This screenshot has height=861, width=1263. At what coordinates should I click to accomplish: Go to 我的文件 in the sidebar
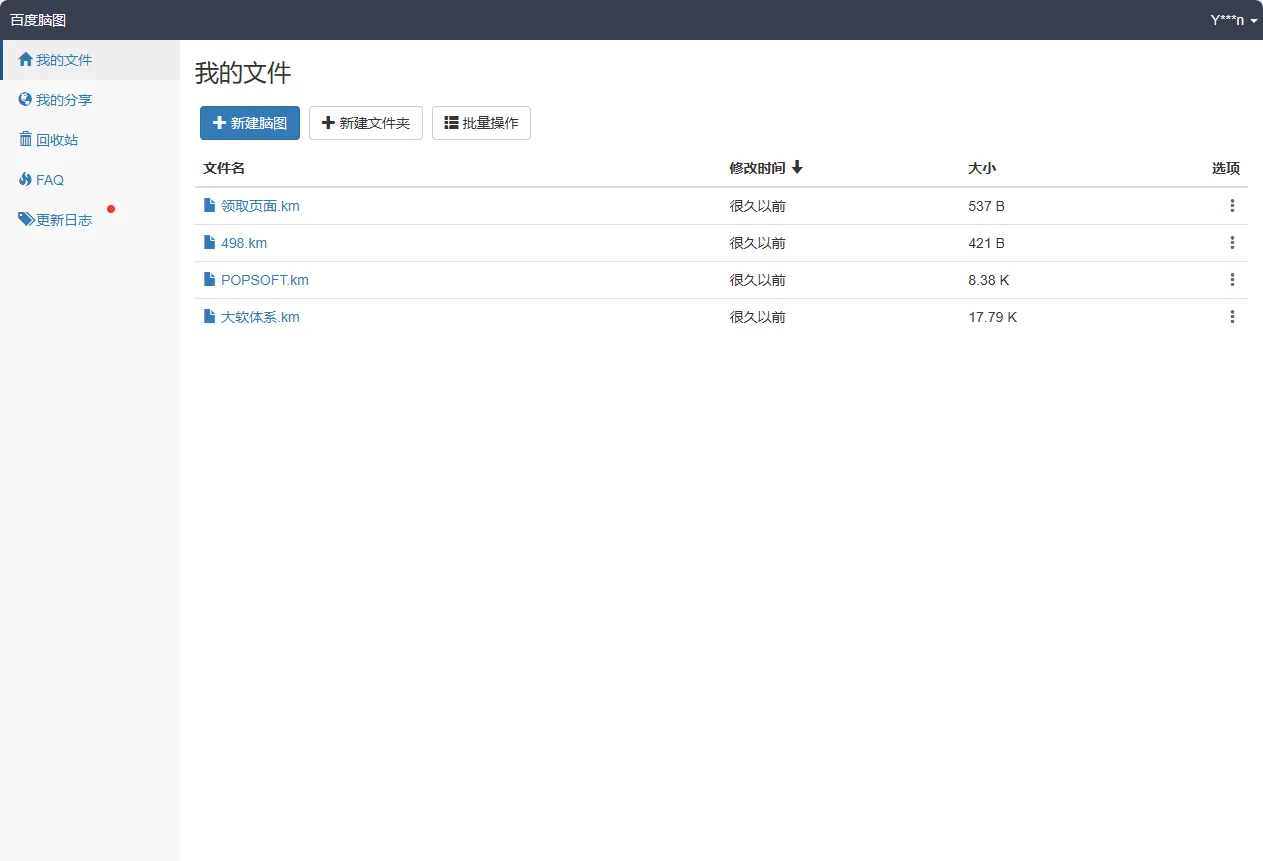click(x=63, y=60)
